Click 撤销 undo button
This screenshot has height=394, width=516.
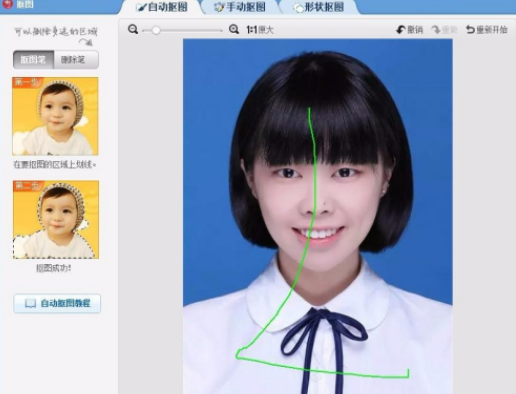(410, 30)
